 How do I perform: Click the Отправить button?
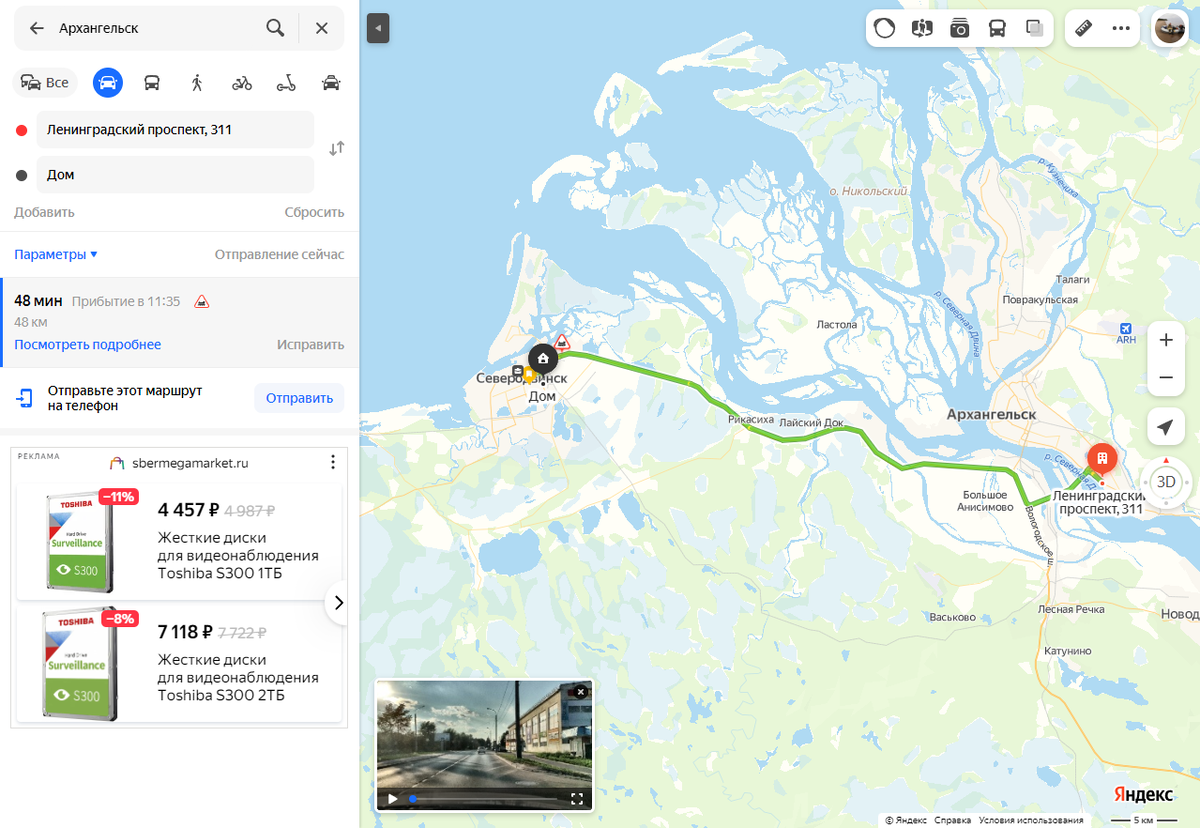point(299,398)
